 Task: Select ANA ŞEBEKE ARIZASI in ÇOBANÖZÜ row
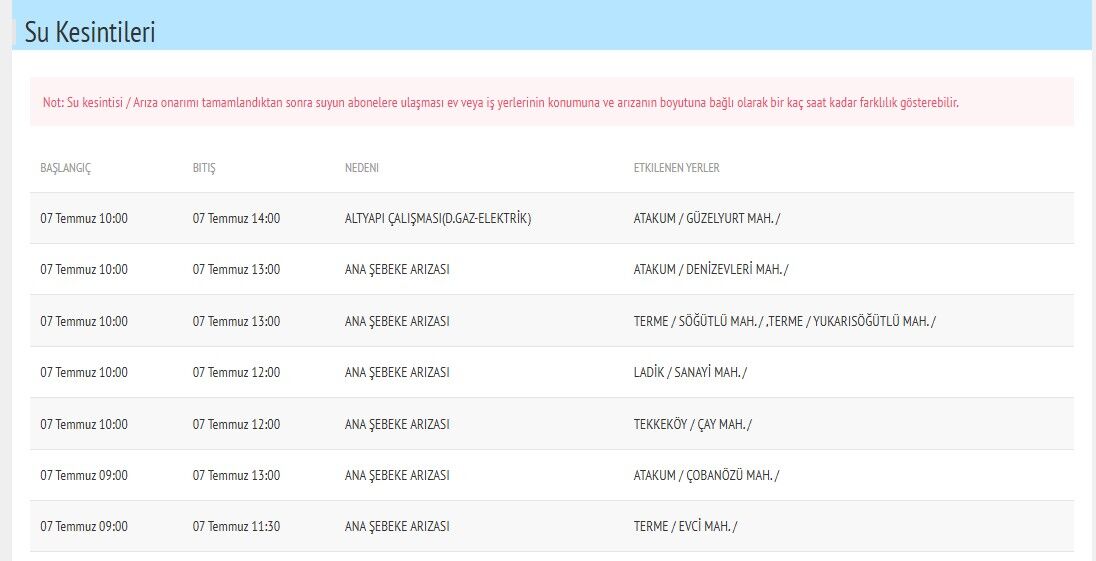[x=397, y=475]
